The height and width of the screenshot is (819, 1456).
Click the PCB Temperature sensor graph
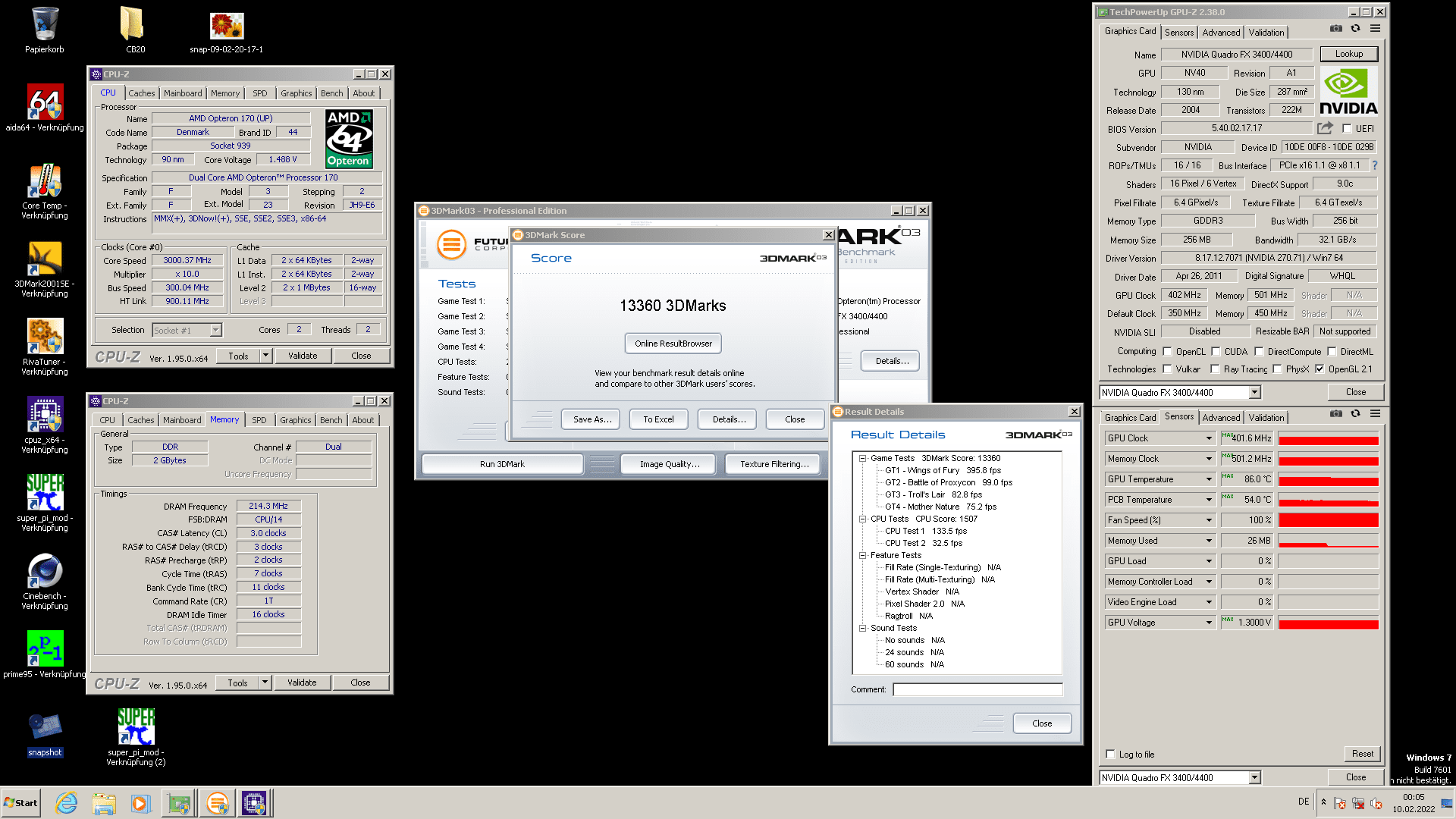coord(1328,500)
